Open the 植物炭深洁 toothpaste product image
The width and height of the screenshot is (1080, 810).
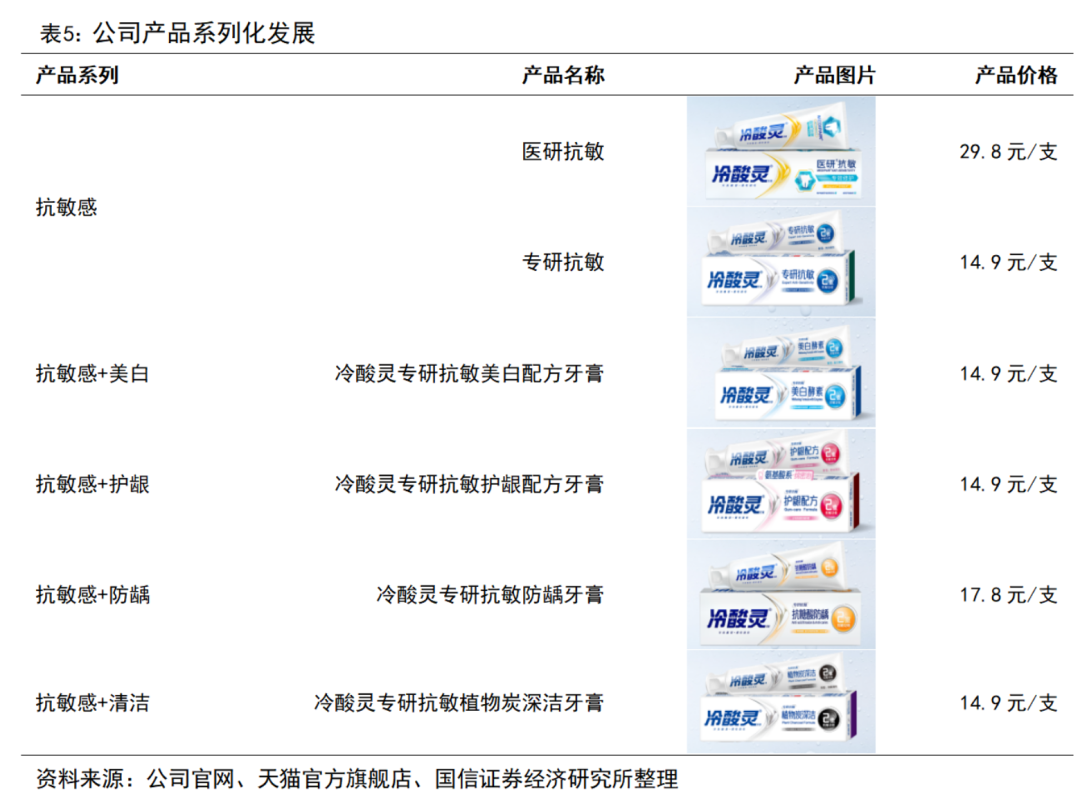point(781,701)
